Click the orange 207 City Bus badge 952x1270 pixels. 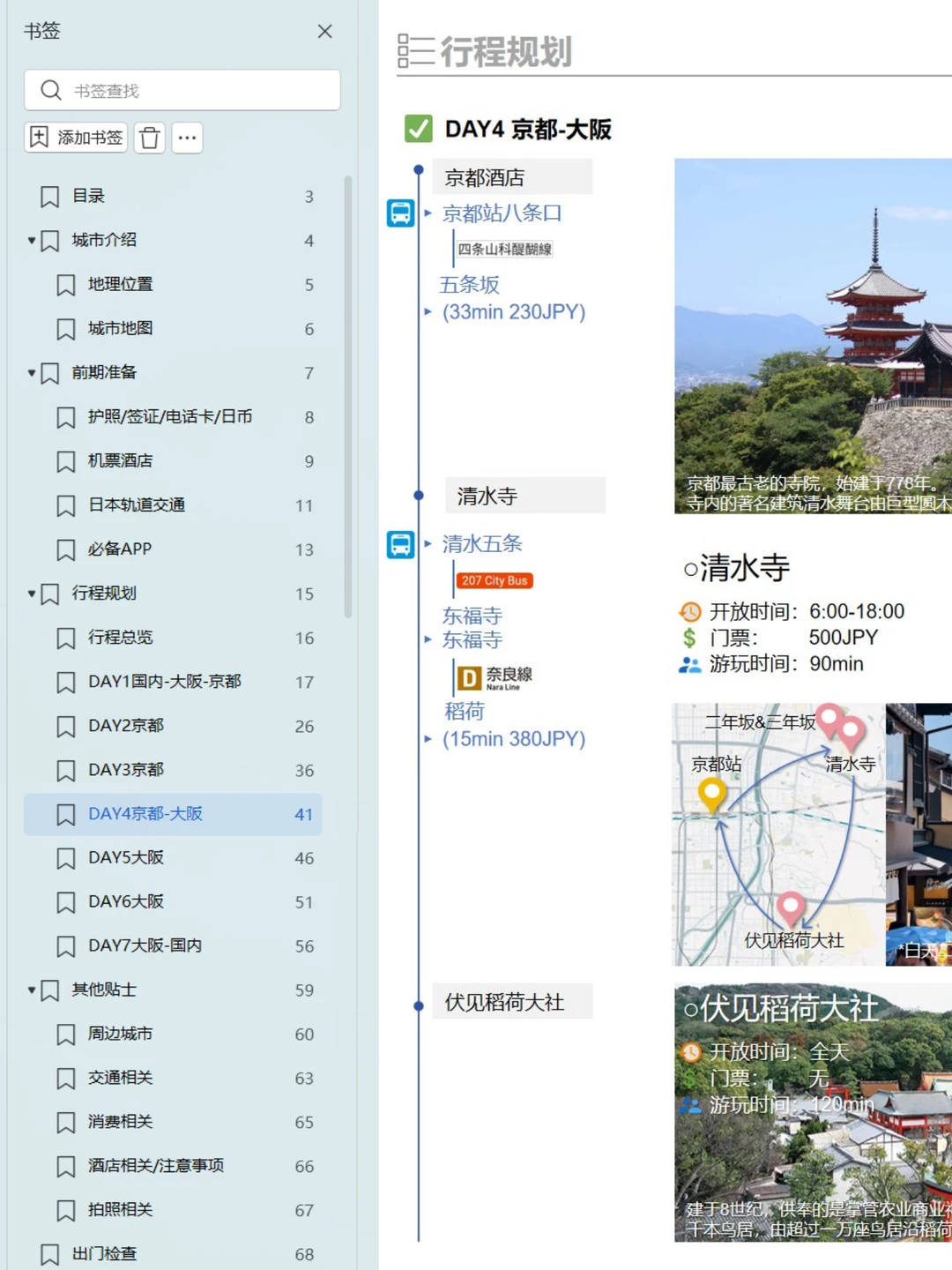coord(494,580)
